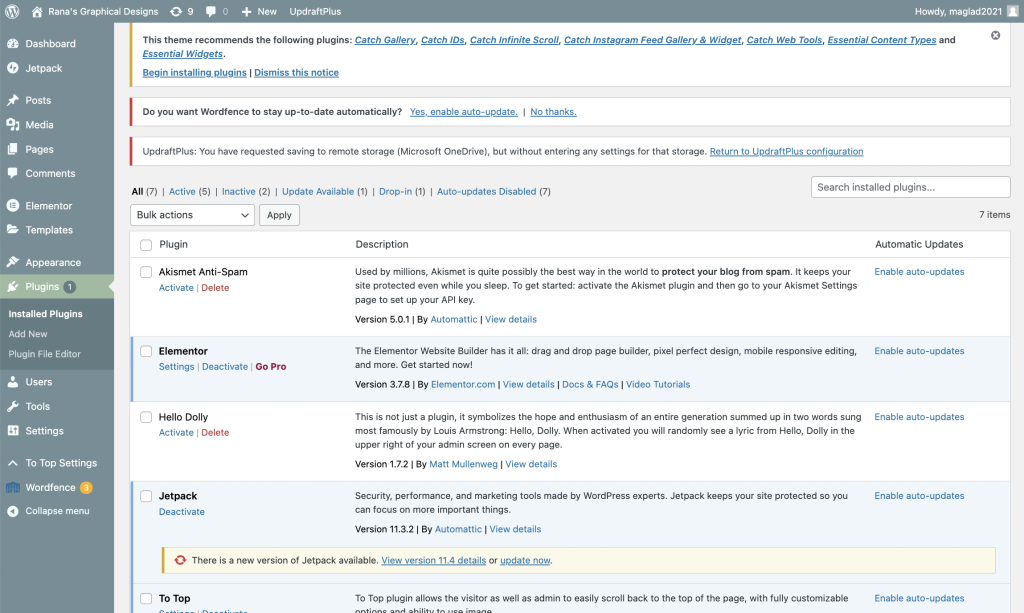Viewport: 1024px width, 613px height.
Task: Select Installed Plugins submenu item
Action: coord(46,313)
